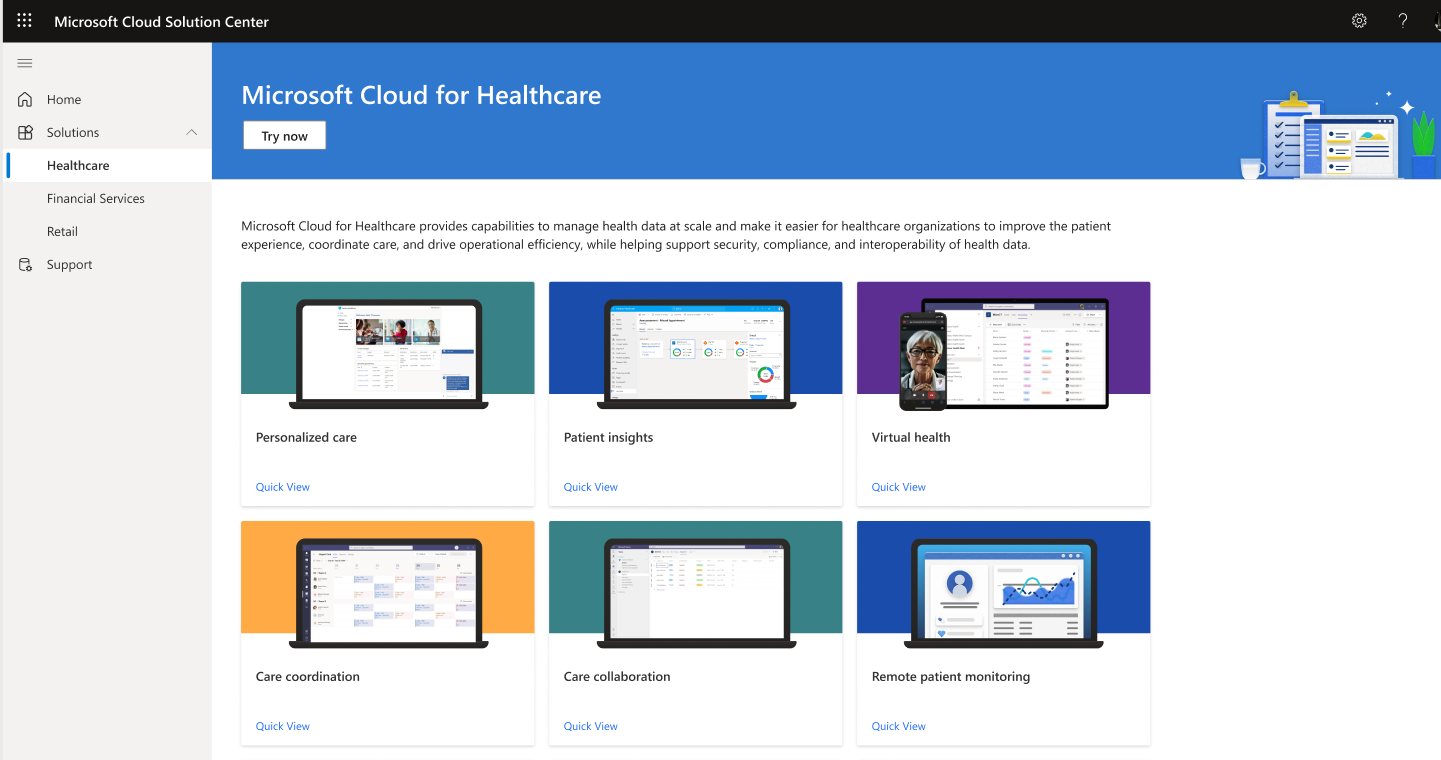The image size is (1441, 760).
Task: Open the app launcher waffle icon
Action: [25, 21]
